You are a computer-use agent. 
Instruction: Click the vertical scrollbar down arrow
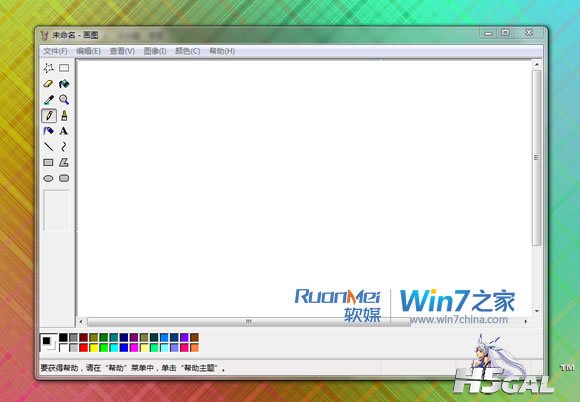[537, 311]
